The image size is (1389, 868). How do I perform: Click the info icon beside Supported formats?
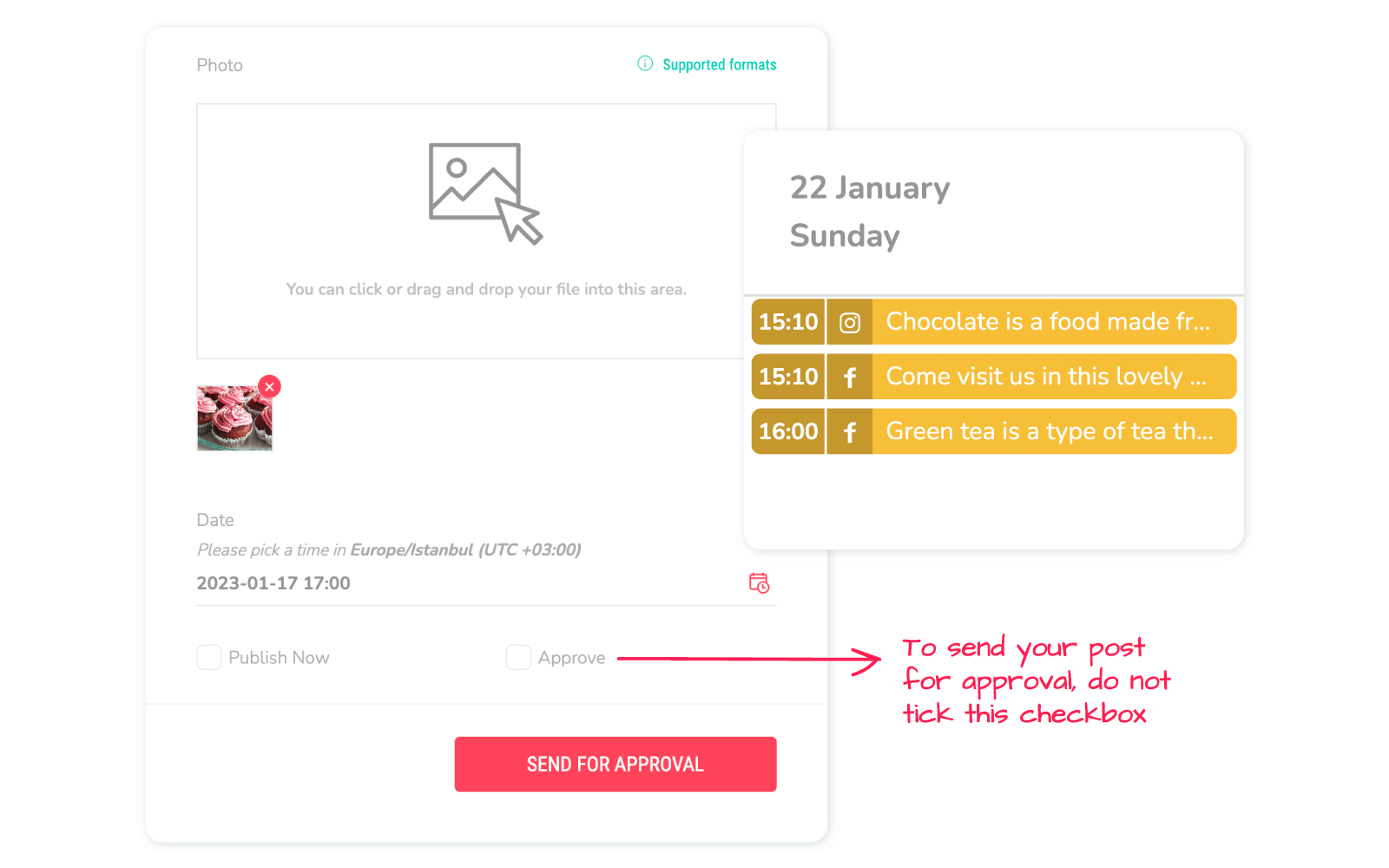pos(645,63)
